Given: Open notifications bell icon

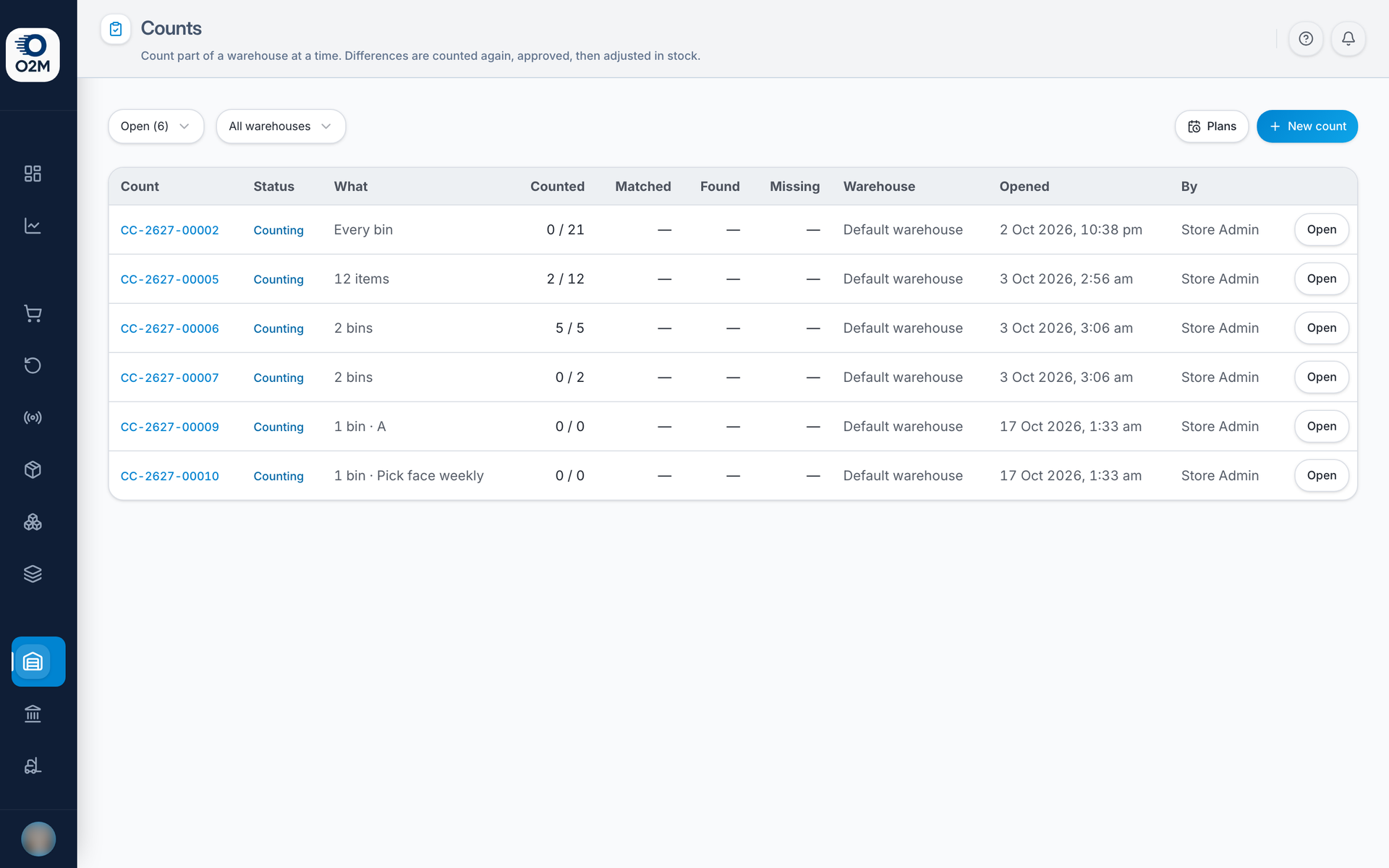Looking at the screenshot, I should point(1348,39).
